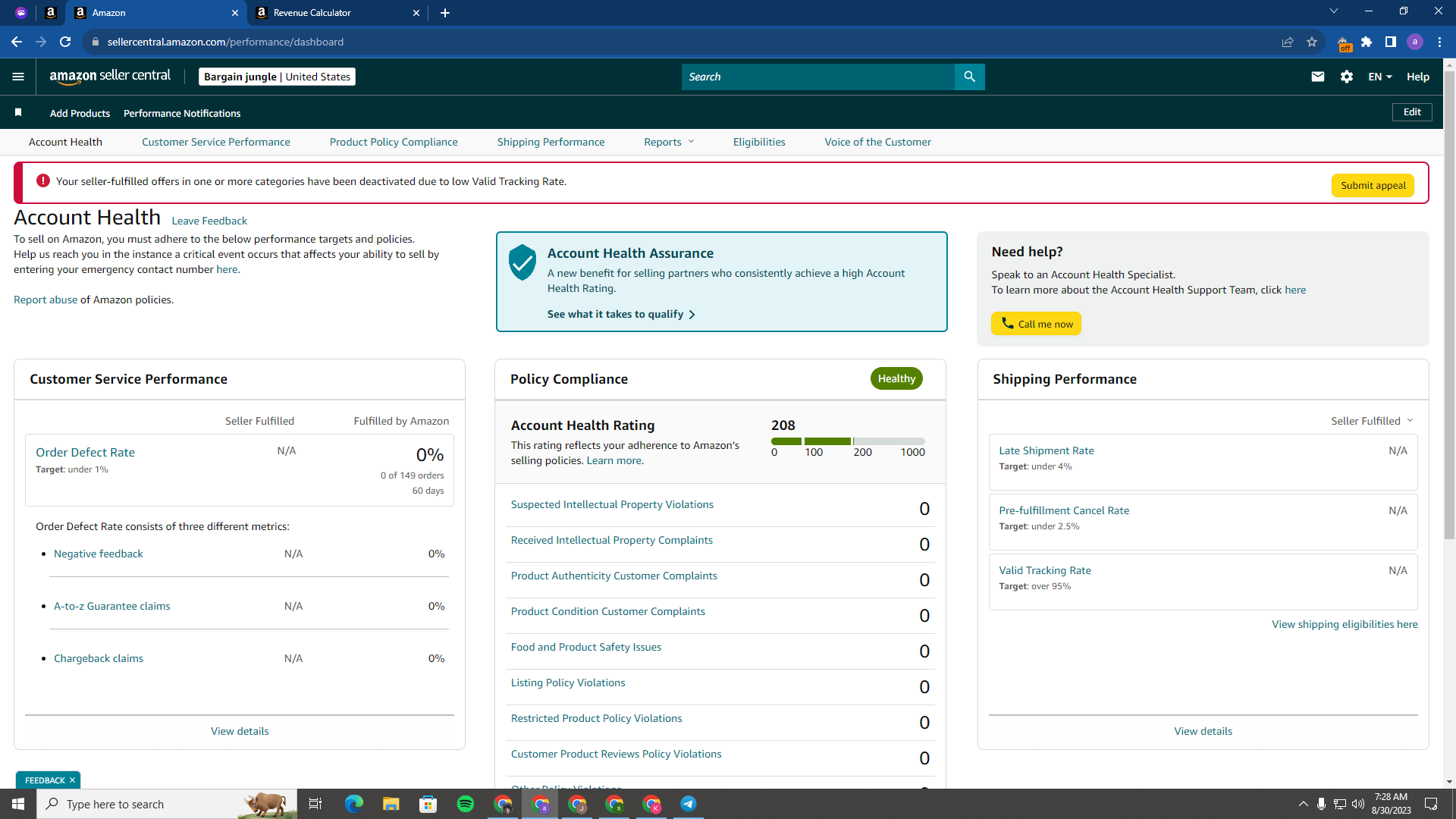This screenshot has width=1456, height=819.
Task: Open File Explorer from the taskbar
Action: [391, 804]
